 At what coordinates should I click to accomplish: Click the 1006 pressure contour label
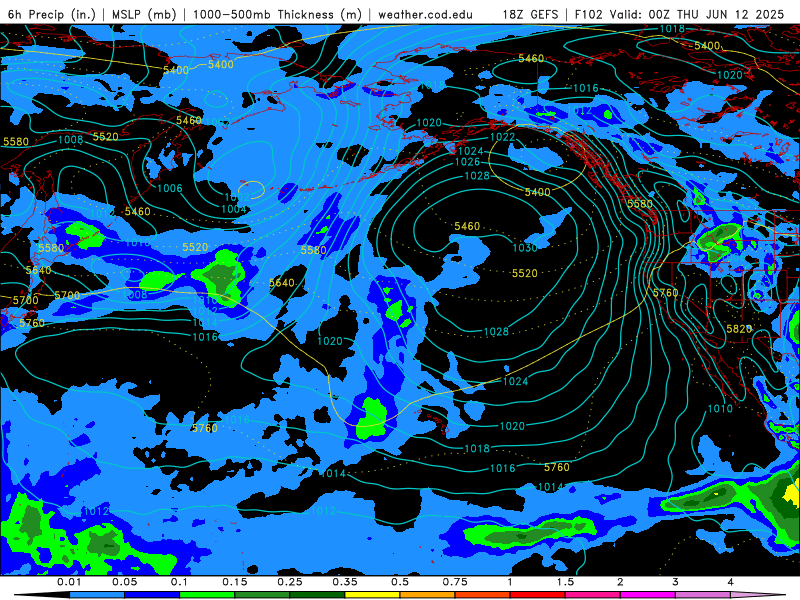[x=170, y=189]
